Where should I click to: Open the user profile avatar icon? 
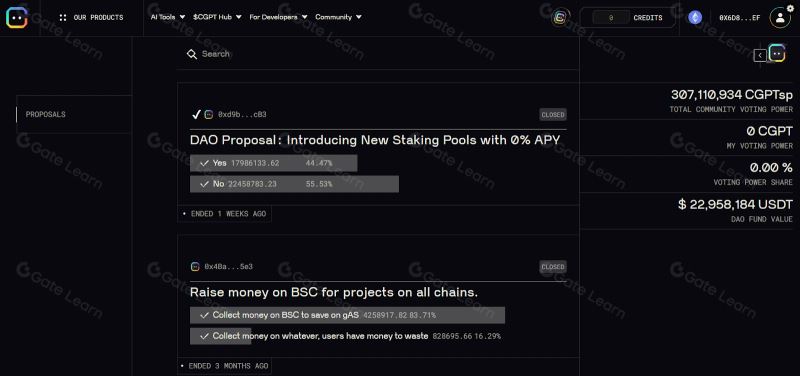pyautogui.click(x=780, y=18)
